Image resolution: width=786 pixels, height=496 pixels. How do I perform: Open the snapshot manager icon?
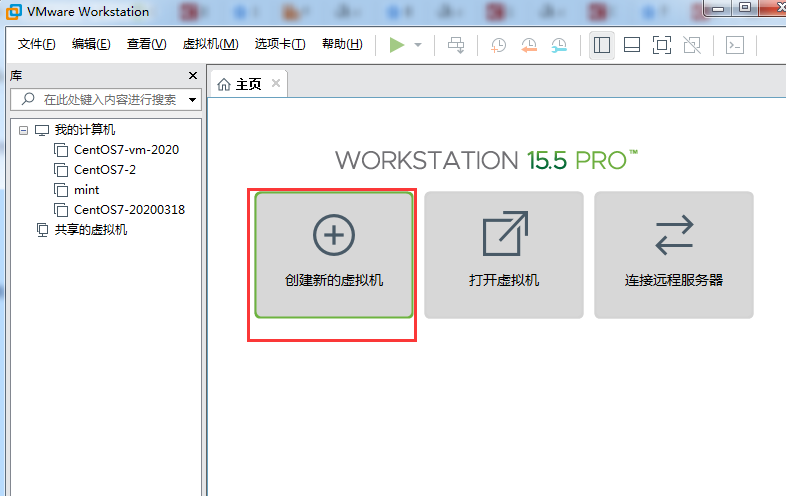(x=559, y=45)
